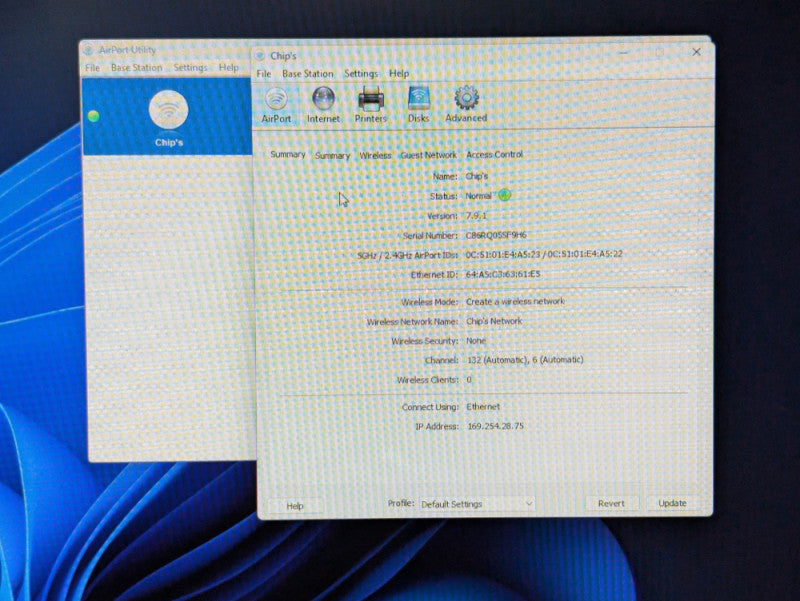Viewport: 800px width, 601px height.
Task: Open the AirPort toolbar section
Action: 276,105
